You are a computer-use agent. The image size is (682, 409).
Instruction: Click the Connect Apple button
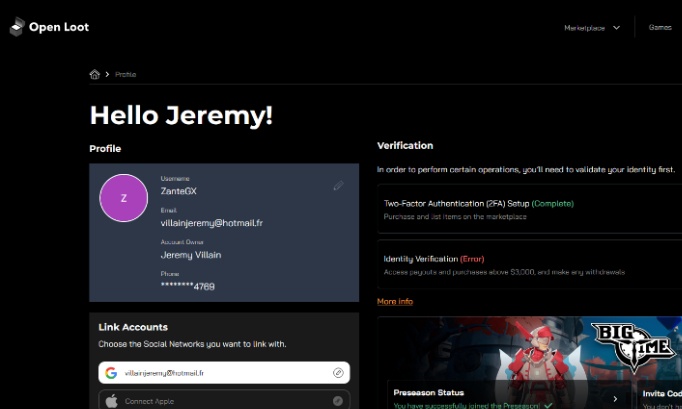click(224, 401)
